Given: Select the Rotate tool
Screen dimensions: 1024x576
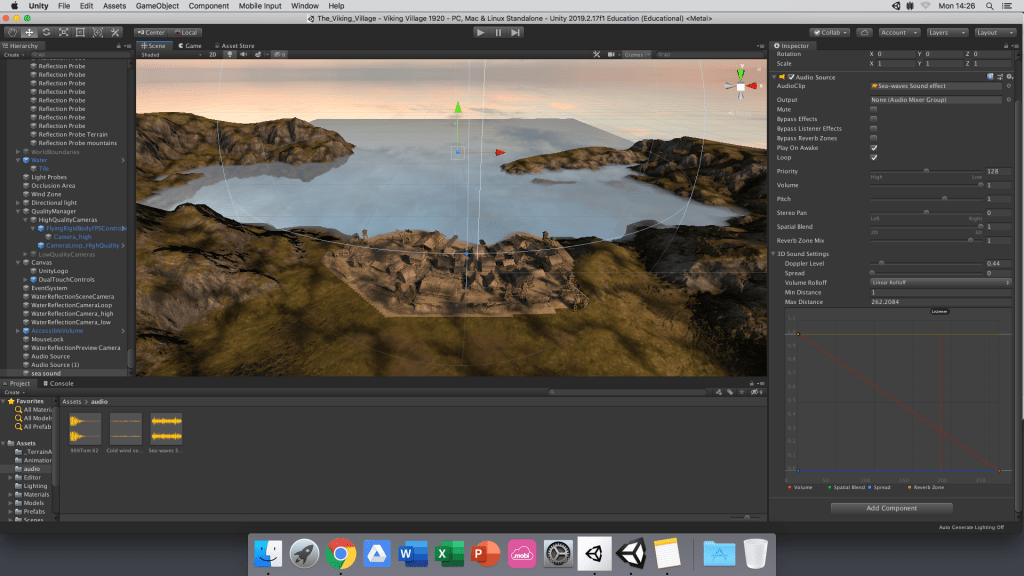Looking at the screenshot, I should coord(47,32).
